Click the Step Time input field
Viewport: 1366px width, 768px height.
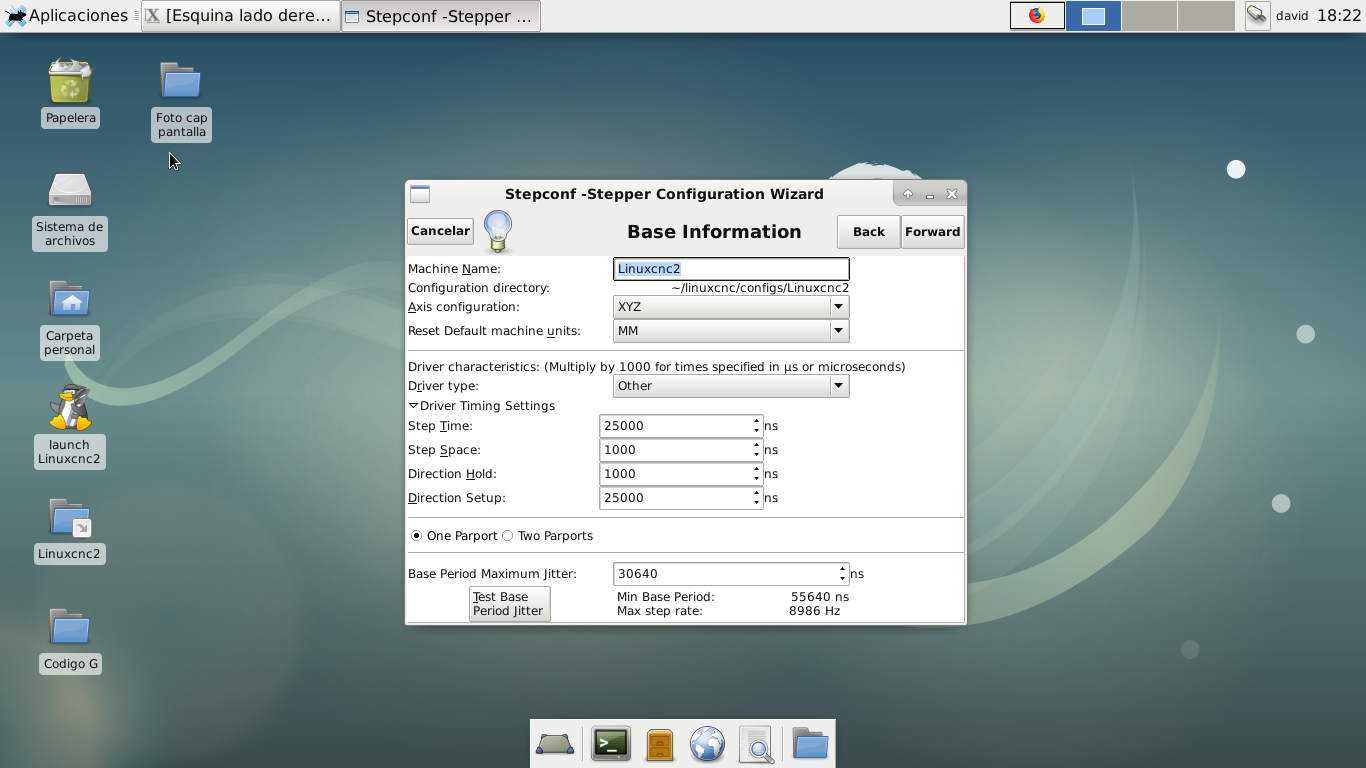675,426
